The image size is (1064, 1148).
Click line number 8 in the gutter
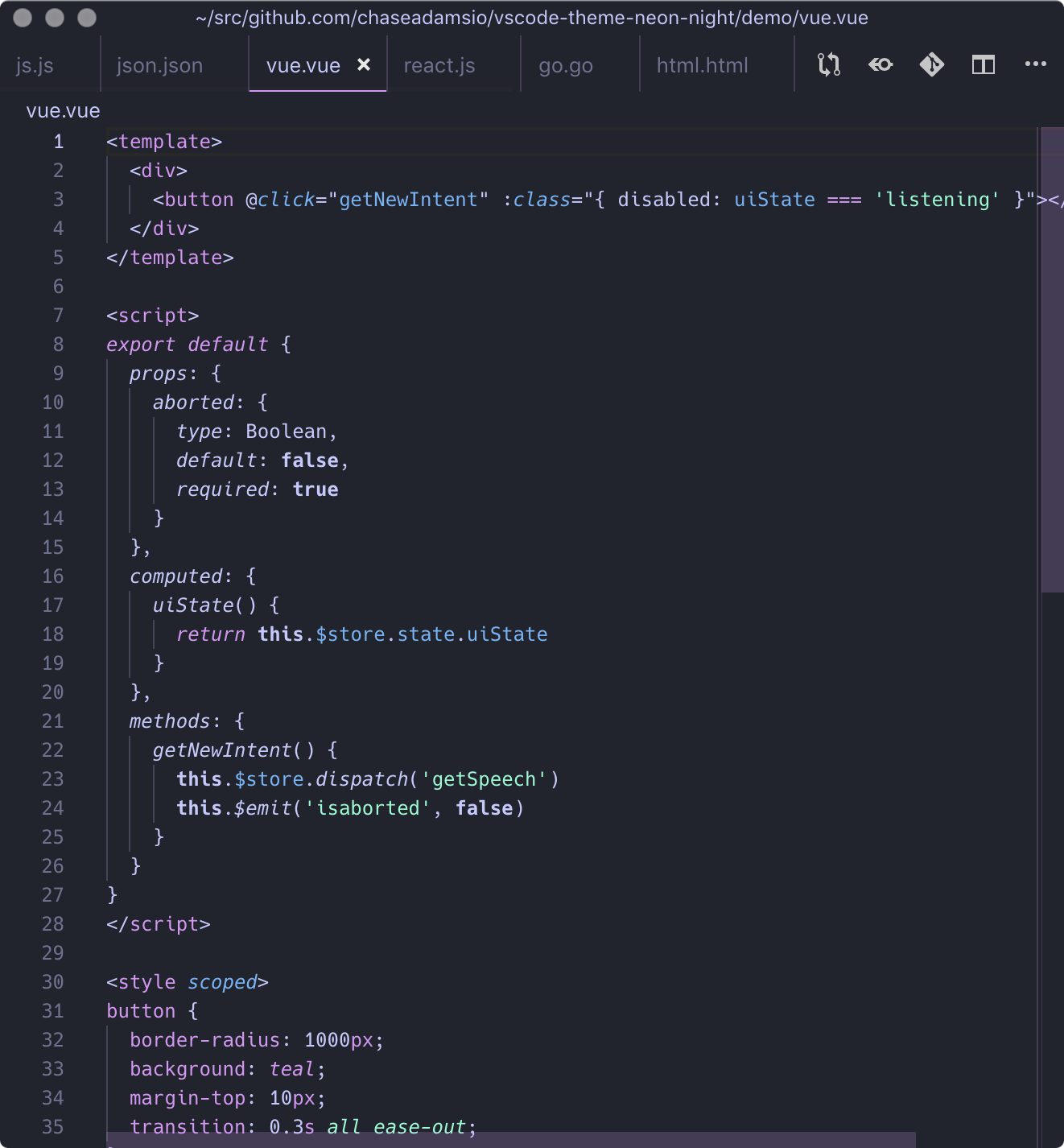(58, 345)
